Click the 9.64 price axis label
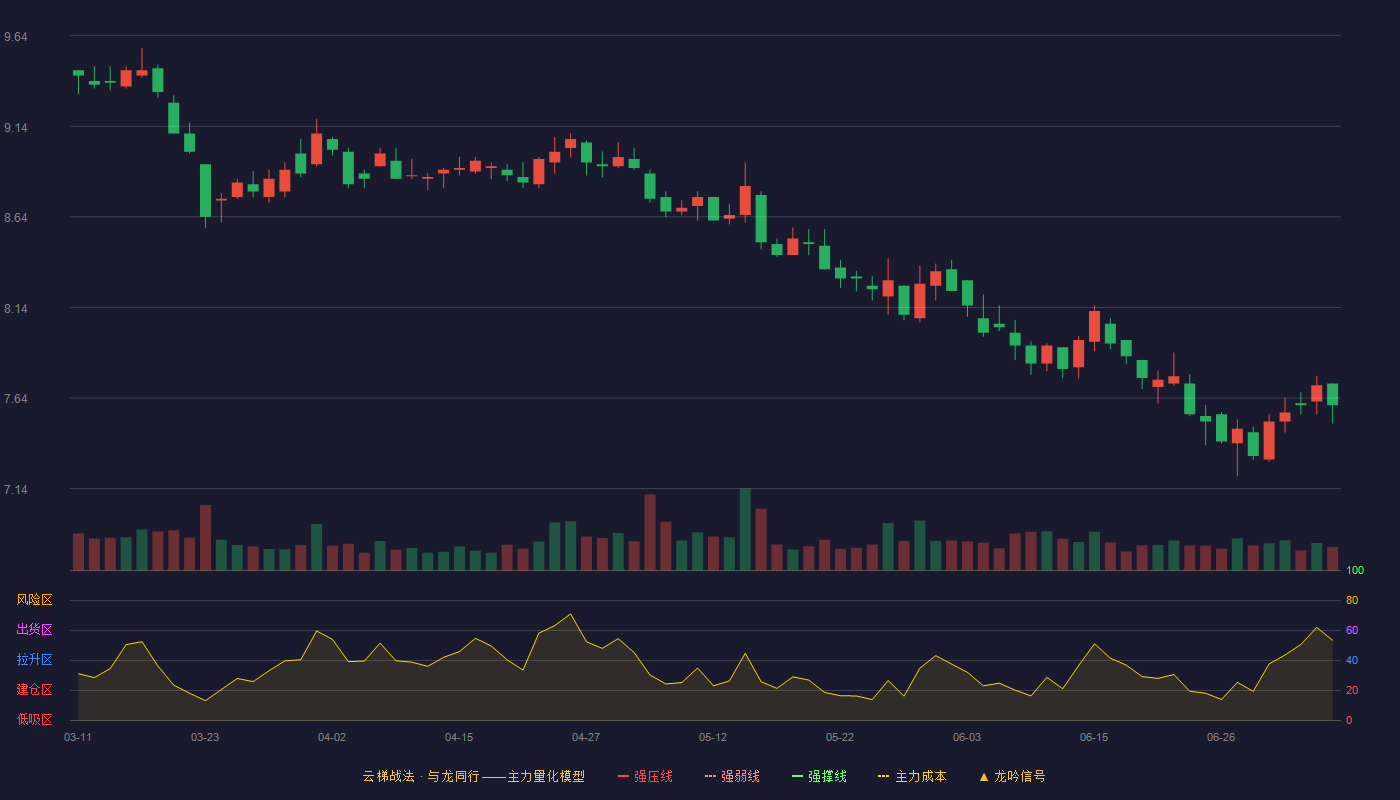Screen dimensions: 1400x800 [x=16, y=37]
